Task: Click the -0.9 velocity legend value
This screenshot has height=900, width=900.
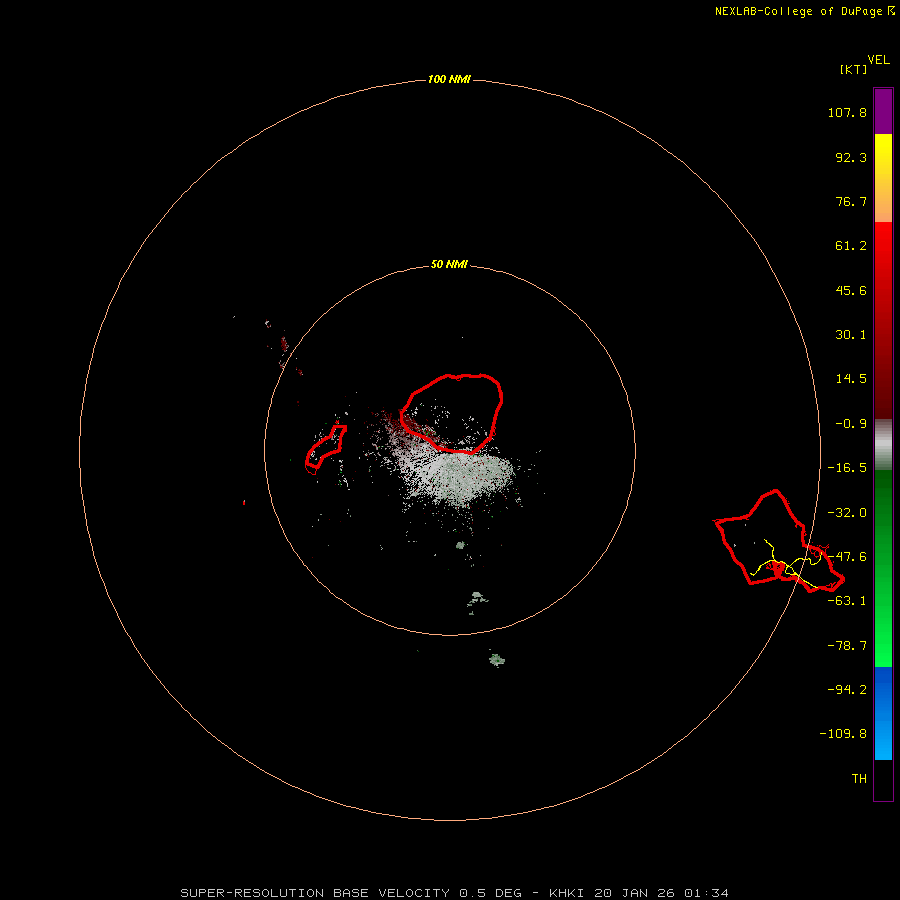Action: point(851,424)
